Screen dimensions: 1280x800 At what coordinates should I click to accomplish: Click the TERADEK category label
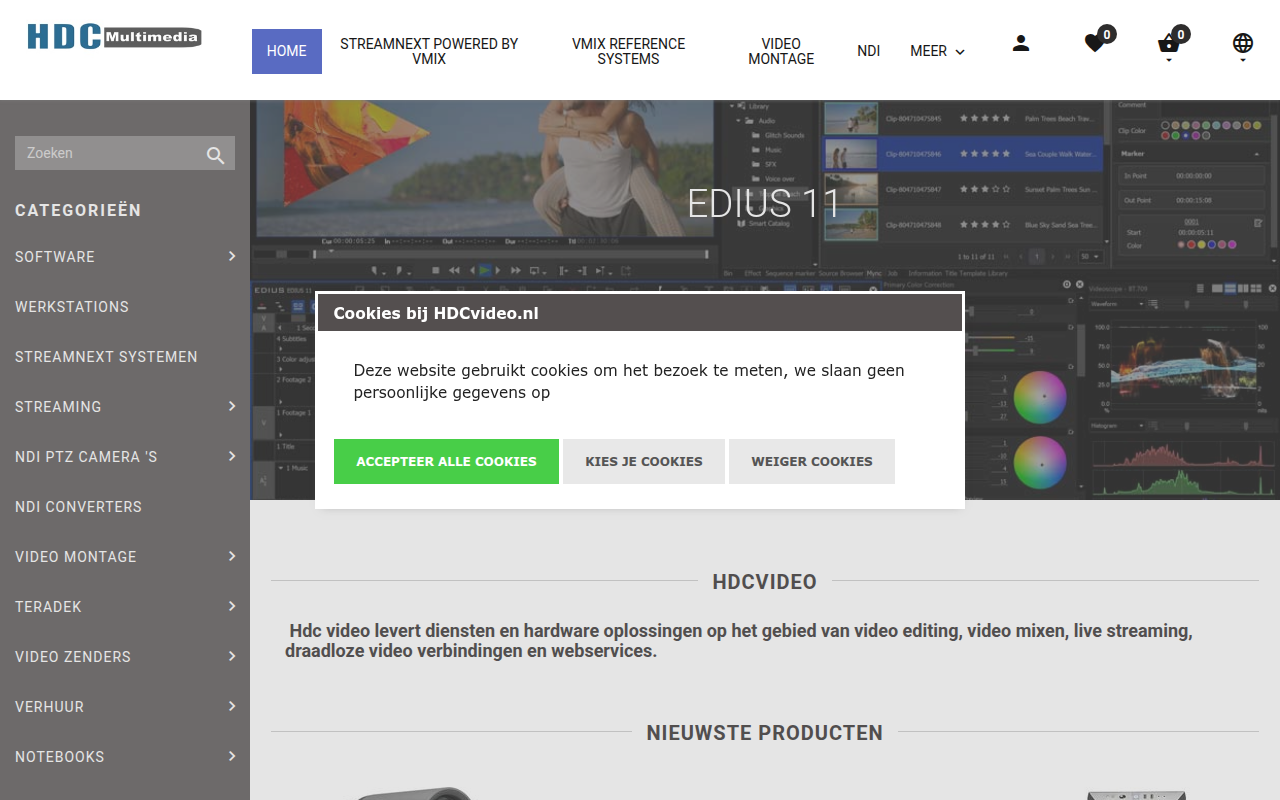coord(48,607)
